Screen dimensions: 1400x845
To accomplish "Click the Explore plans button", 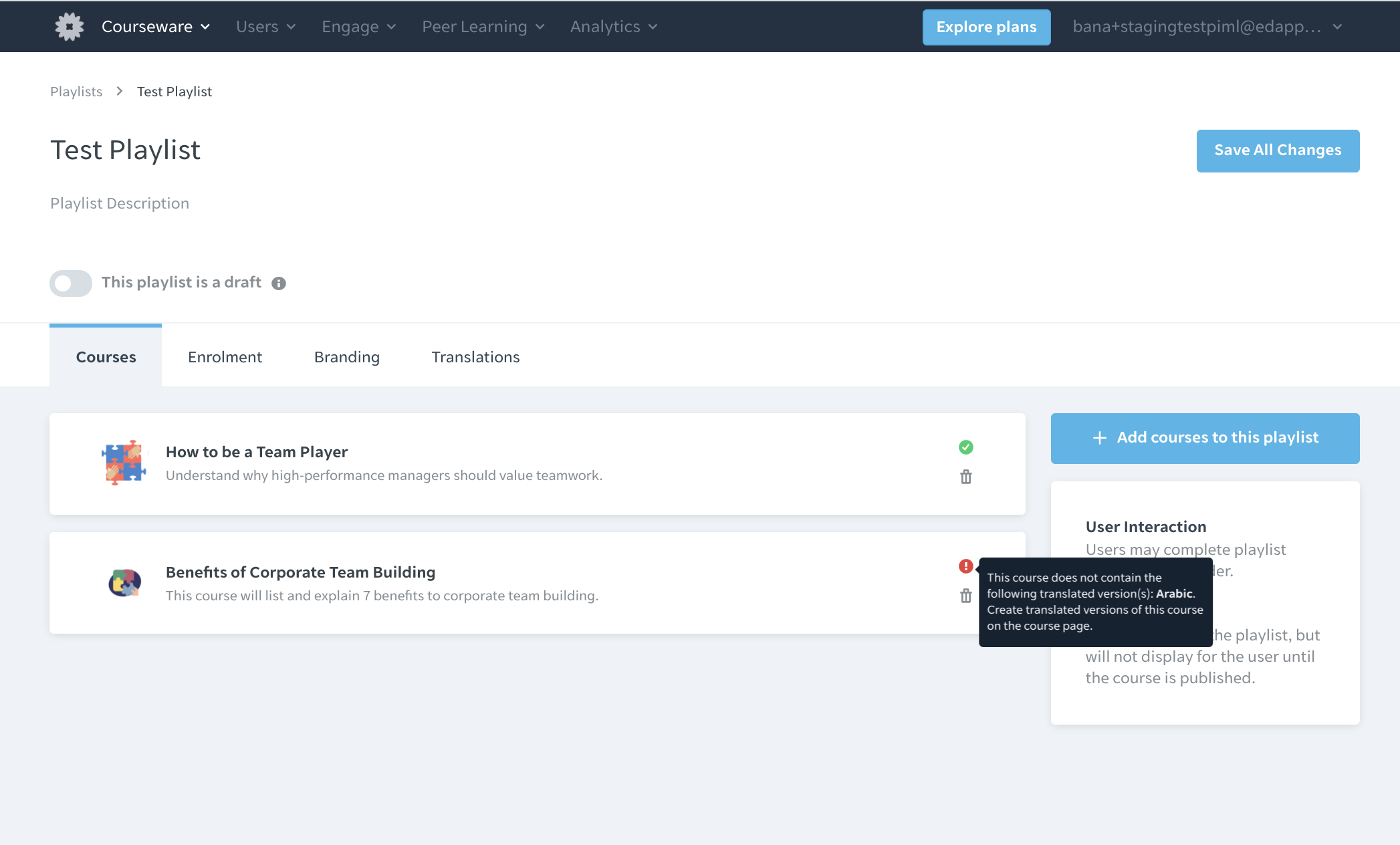I will pyautogui.click(x=986, y=27).
